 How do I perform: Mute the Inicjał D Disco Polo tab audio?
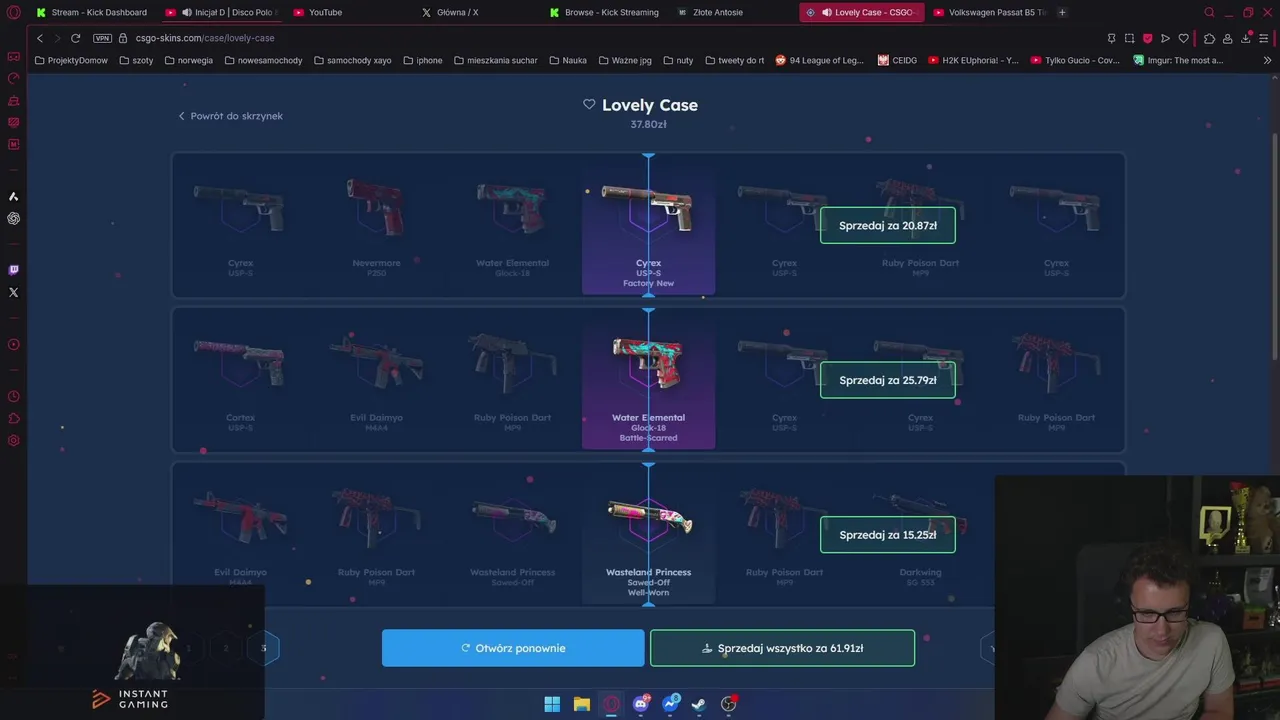[x=187, y=12]
